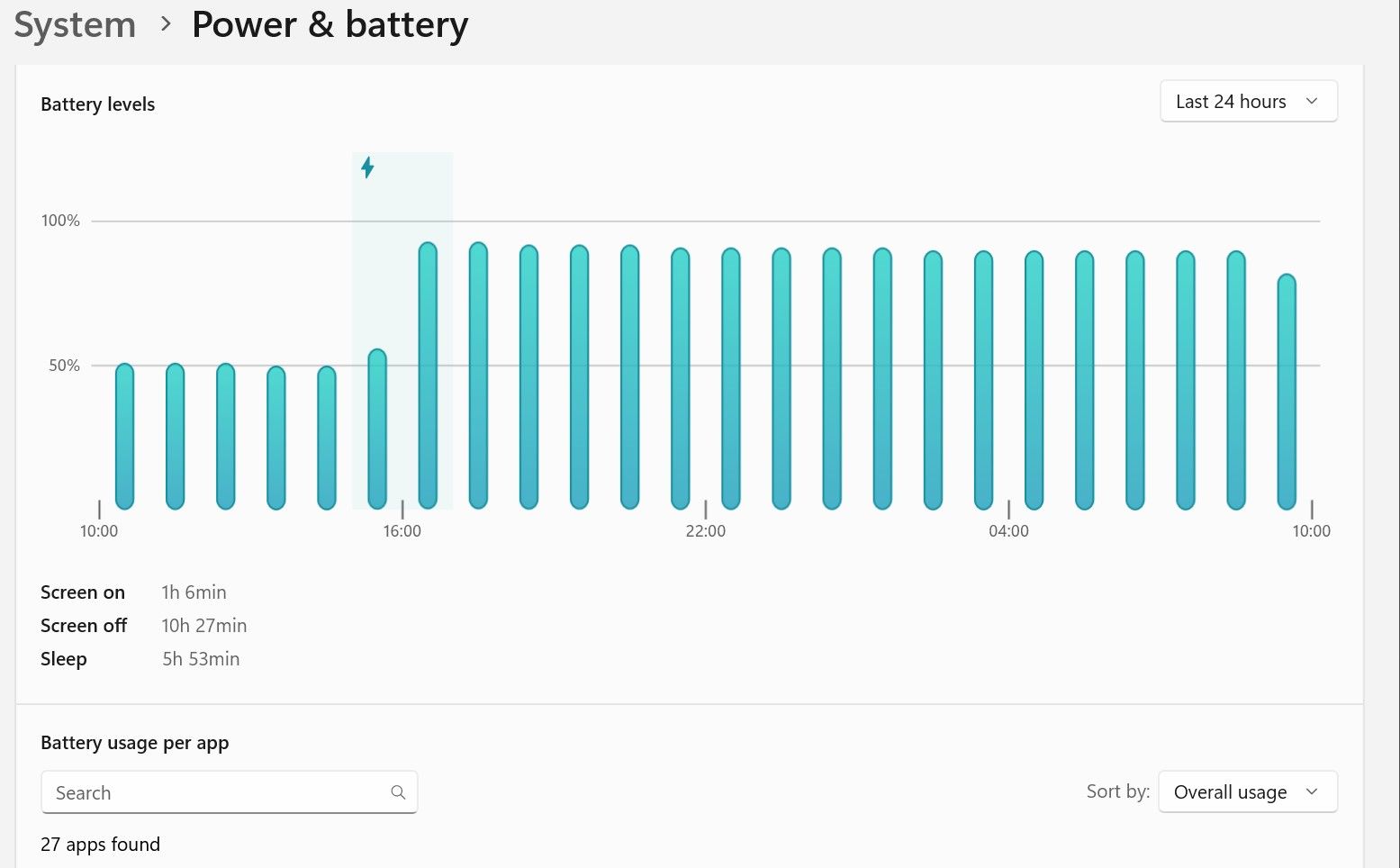Click the magnifier icon in Search box
This screenshot has width=1400, height=868.
click(398, 792)
